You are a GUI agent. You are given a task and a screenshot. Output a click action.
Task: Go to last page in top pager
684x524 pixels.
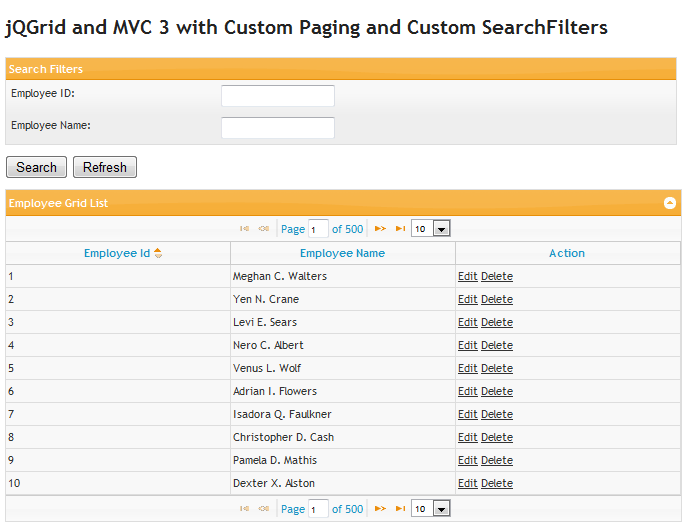click(x=400, y=229)
